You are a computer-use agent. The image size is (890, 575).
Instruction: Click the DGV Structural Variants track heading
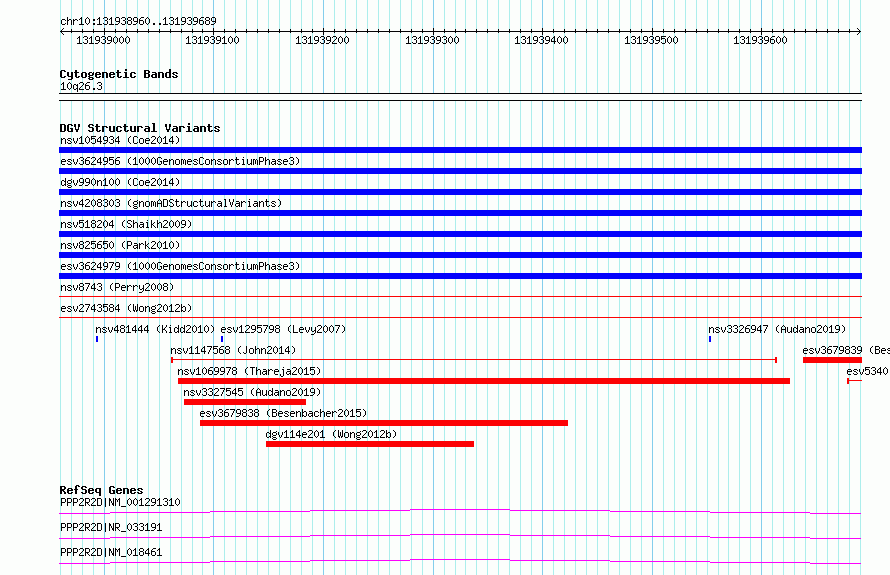(x=140, y=128)
